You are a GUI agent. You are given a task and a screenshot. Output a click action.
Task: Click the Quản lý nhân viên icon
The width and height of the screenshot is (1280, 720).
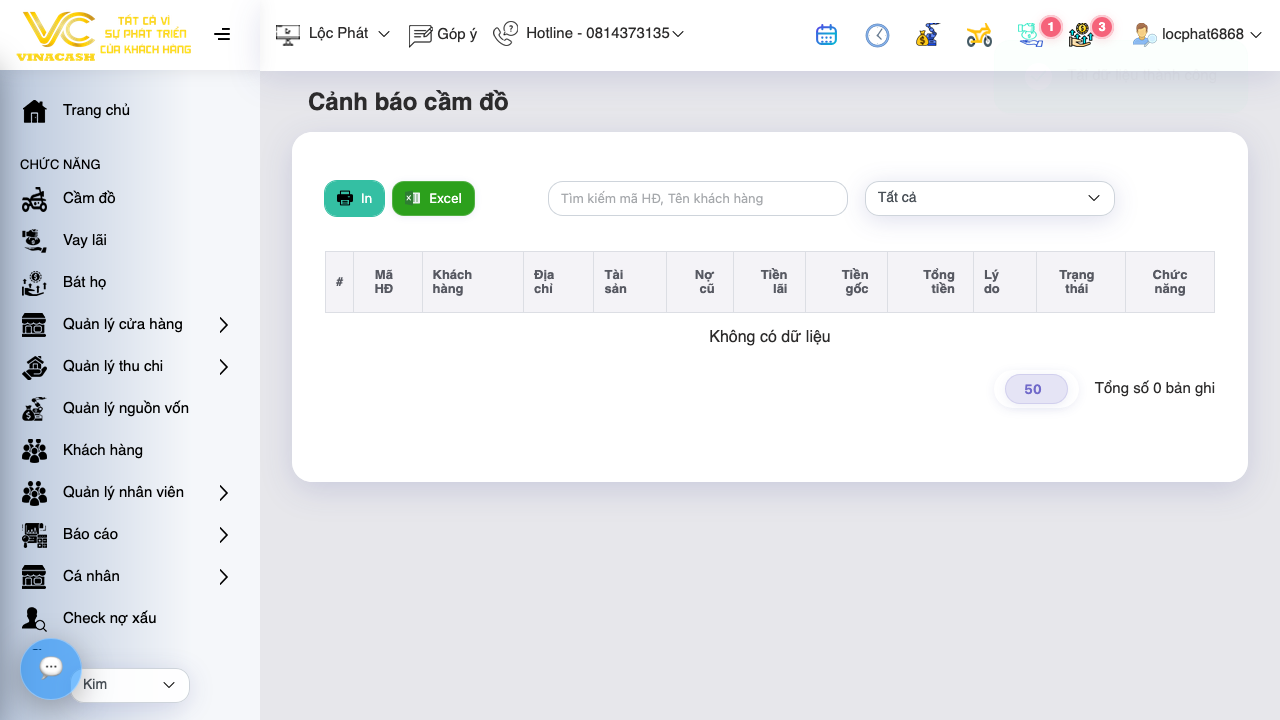(x=35, y=493)
